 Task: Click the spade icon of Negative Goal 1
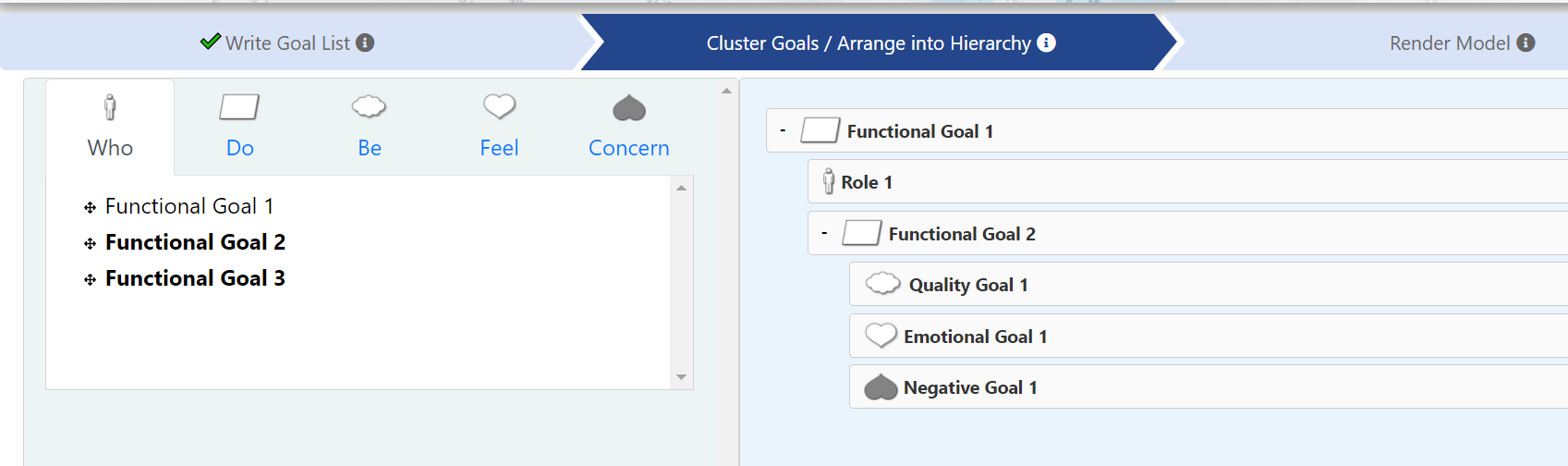881,386
